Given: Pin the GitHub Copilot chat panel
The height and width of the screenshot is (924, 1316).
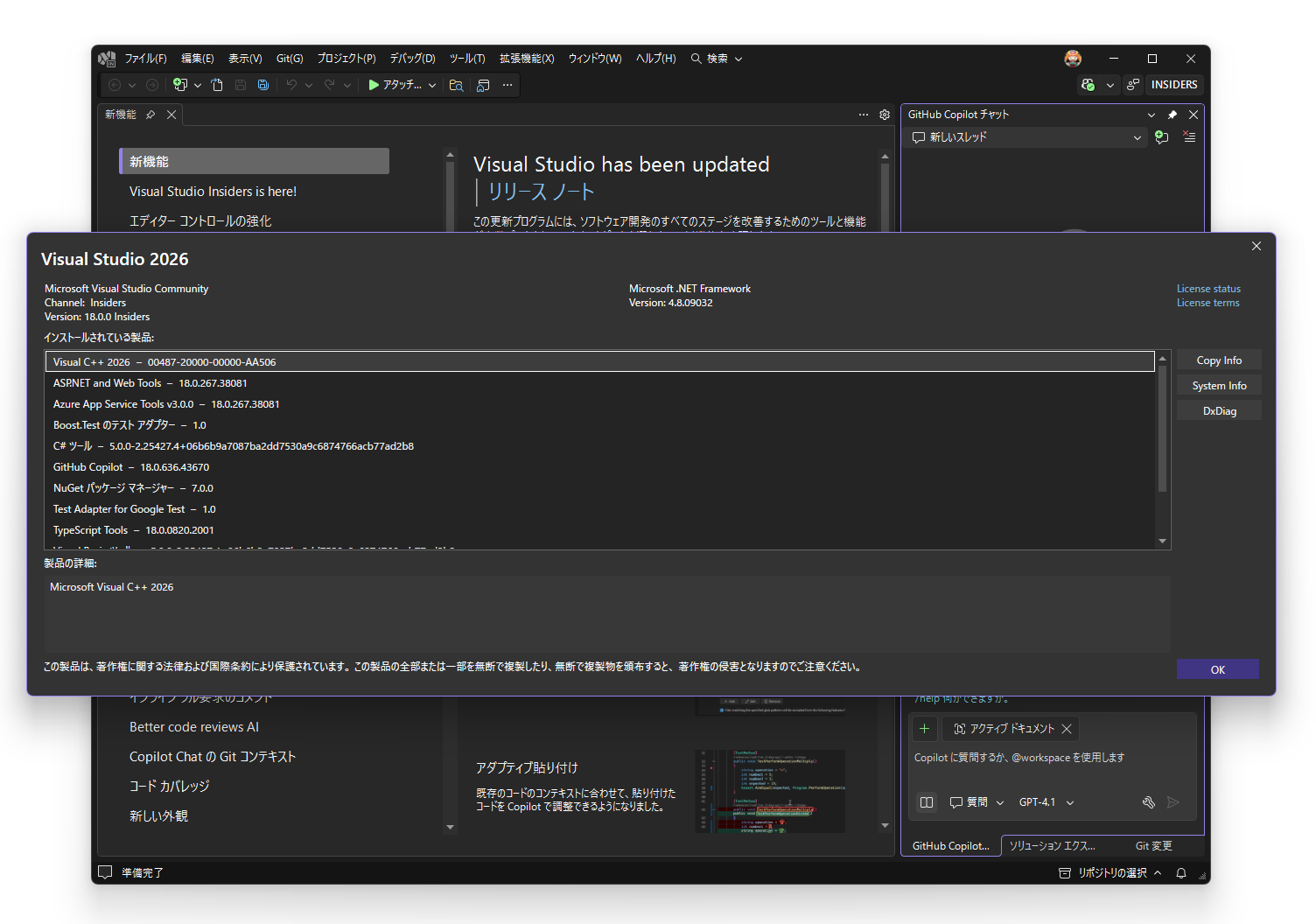Looking at the screenshot, I should [x=1172, y=114].
